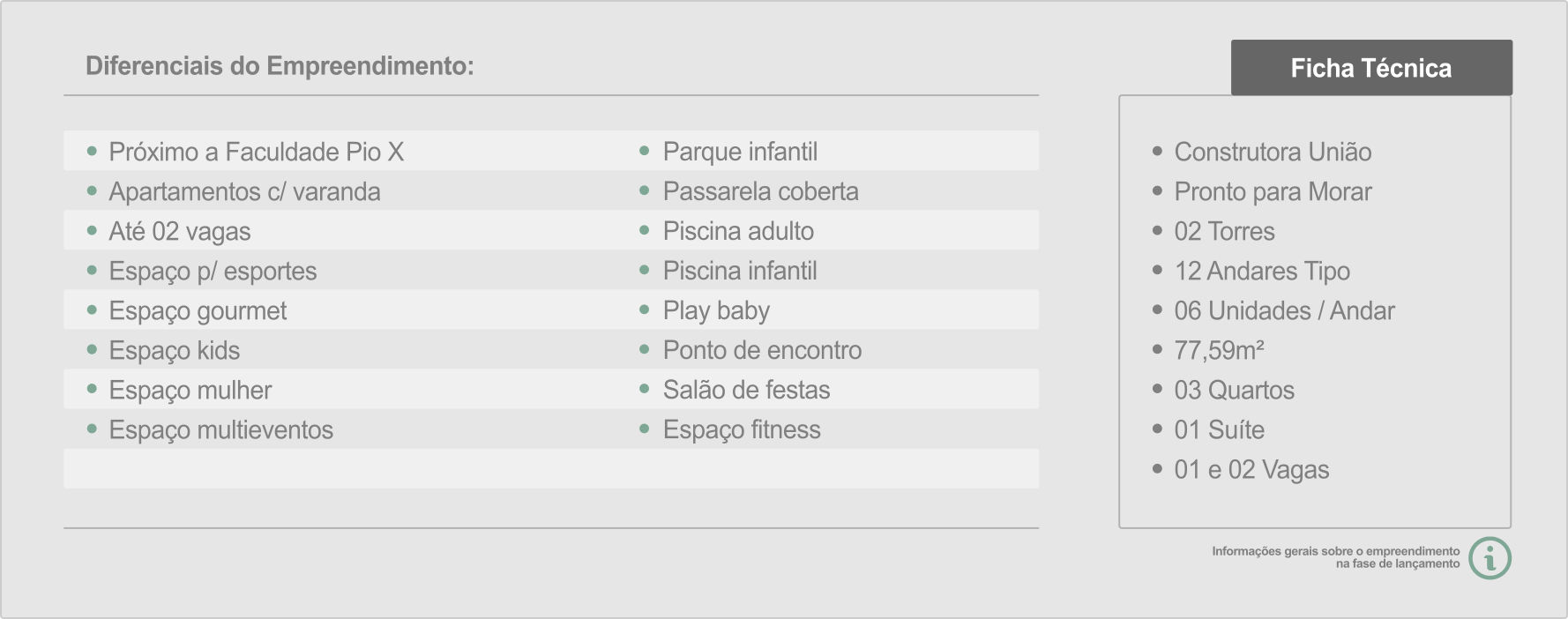Click the Espaço gourmet list item

pyautogui.click(x=198, y=310)
